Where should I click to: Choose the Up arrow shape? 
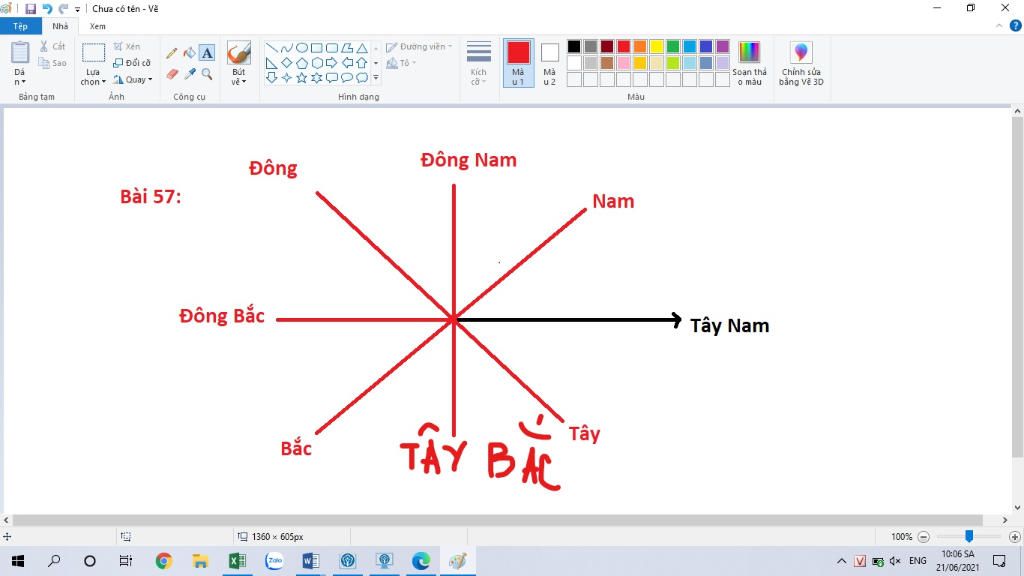pyautogui.click(x=362, y=63)
